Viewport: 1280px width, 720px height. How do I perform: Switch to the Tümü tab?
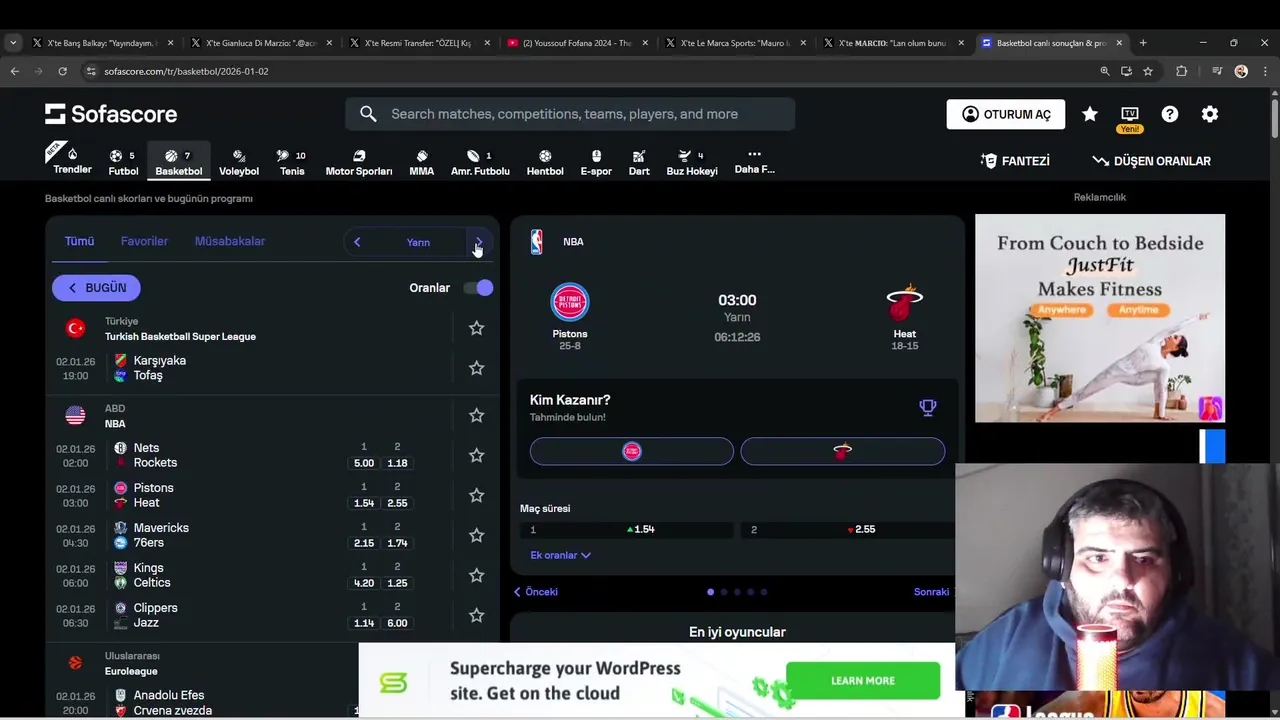79,241
